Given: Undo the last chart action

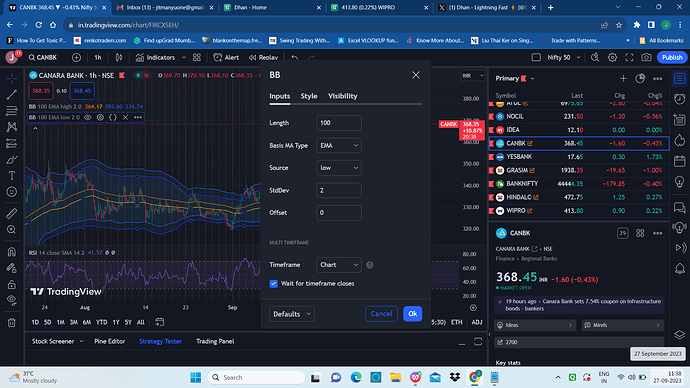Looking at the screenshot, I should (x=295, y=57).
